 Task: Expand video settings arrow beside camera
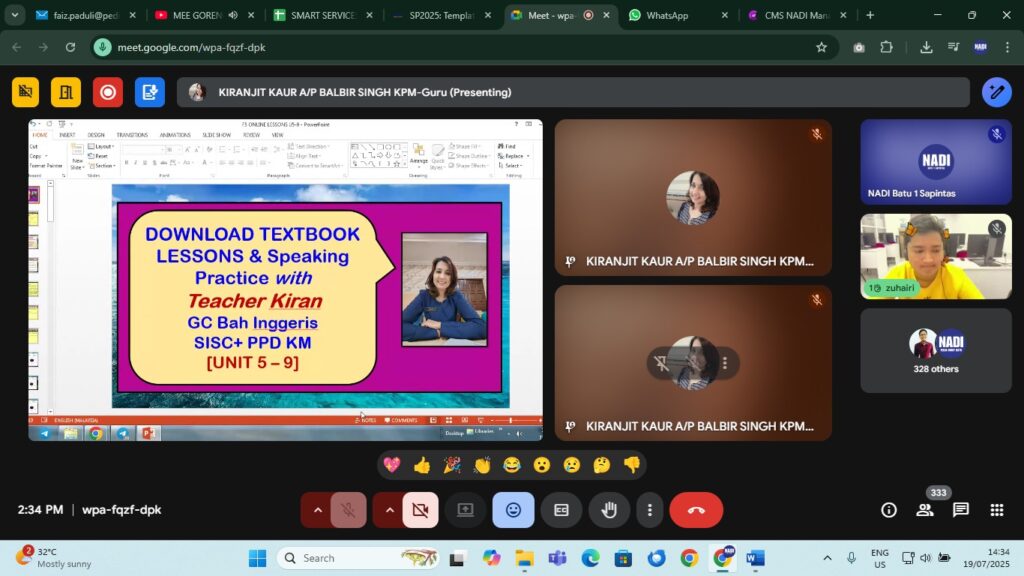click(x=389, y=510)
